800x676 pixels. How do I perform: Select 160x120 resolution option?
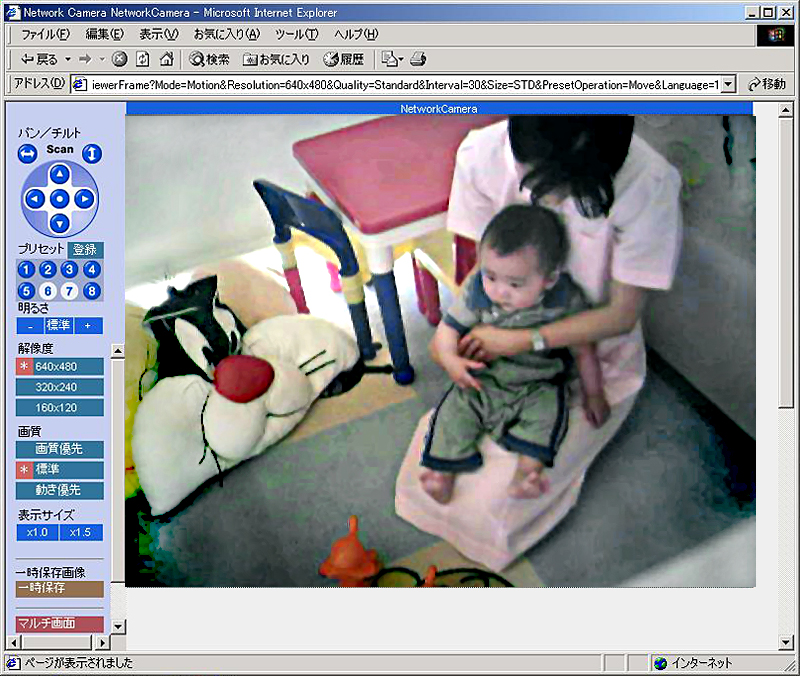60,408
